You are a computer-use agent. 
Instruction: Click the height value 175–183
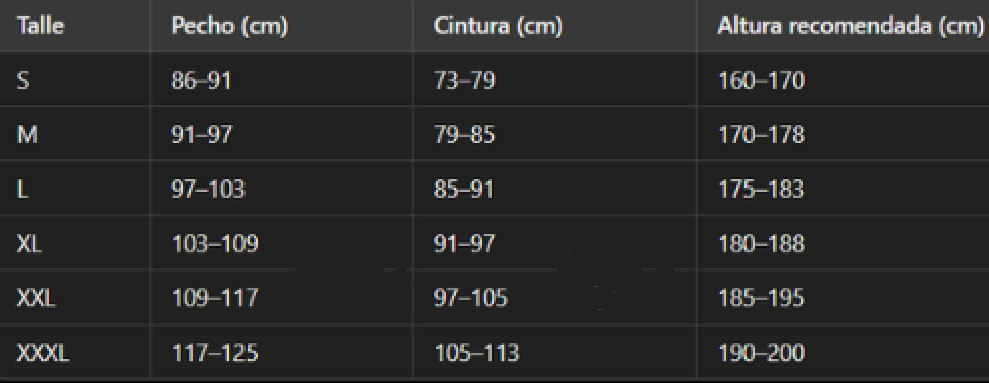click(761, 189)
